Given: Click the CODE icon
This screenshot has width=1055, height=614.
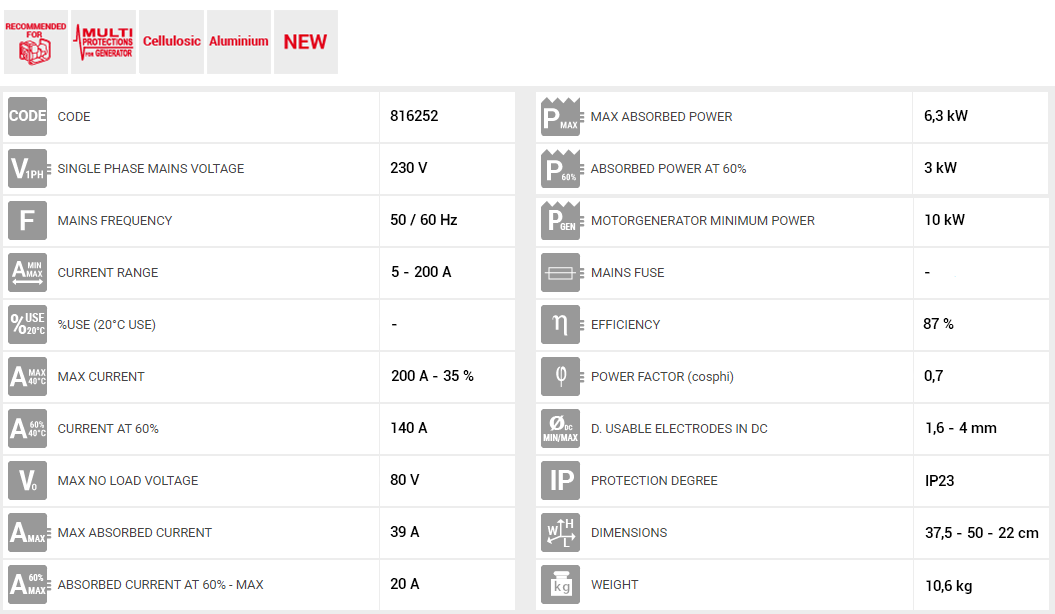Looking at the screenshot, I should 27,116.
